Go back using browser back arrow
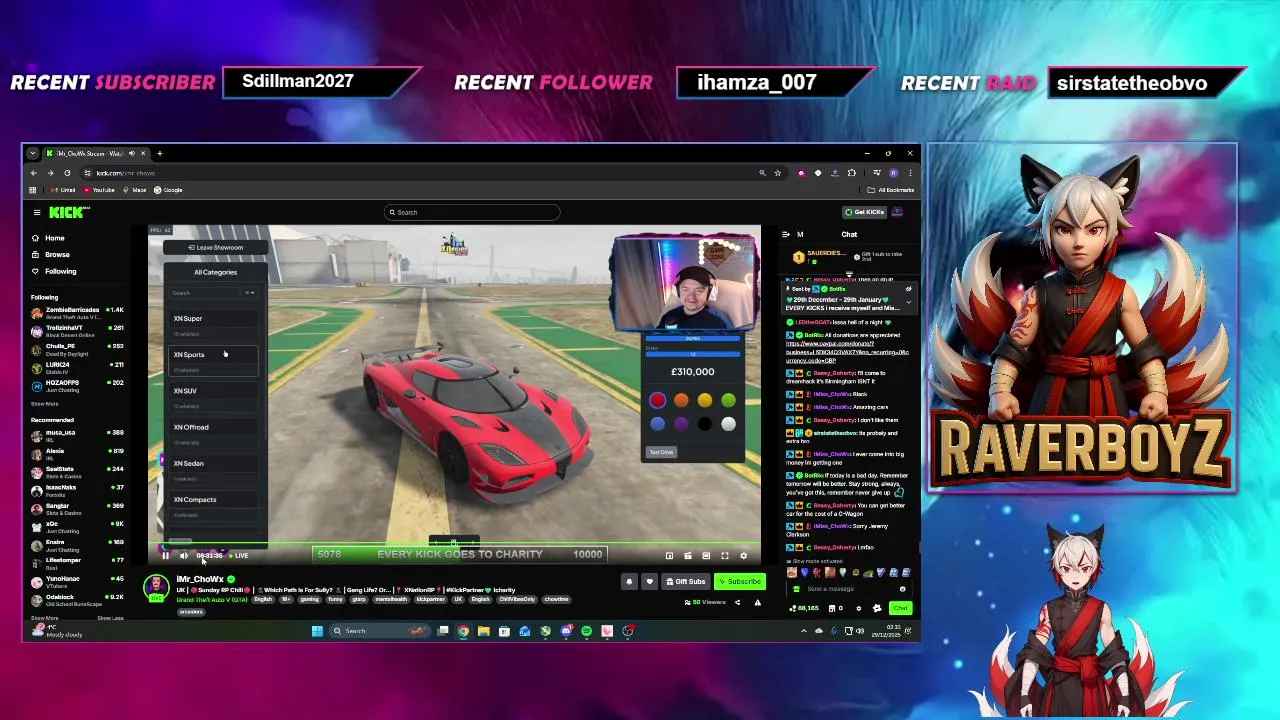Image resolution: width=1280 pixels, height=720 pixels. point(34,173)
